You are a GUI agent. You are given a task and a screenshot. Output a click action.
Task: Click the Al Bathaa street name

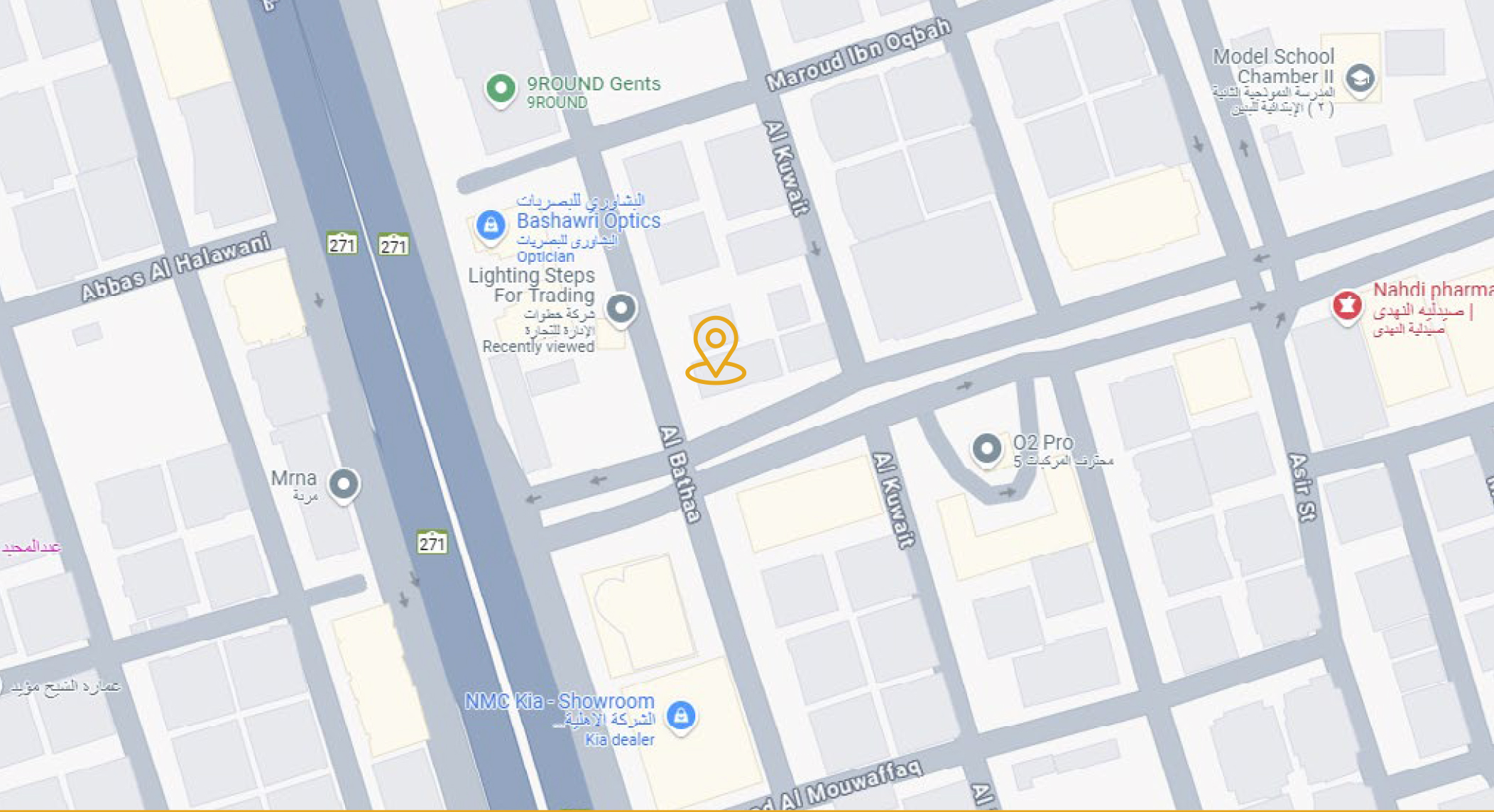pos(680,474)
